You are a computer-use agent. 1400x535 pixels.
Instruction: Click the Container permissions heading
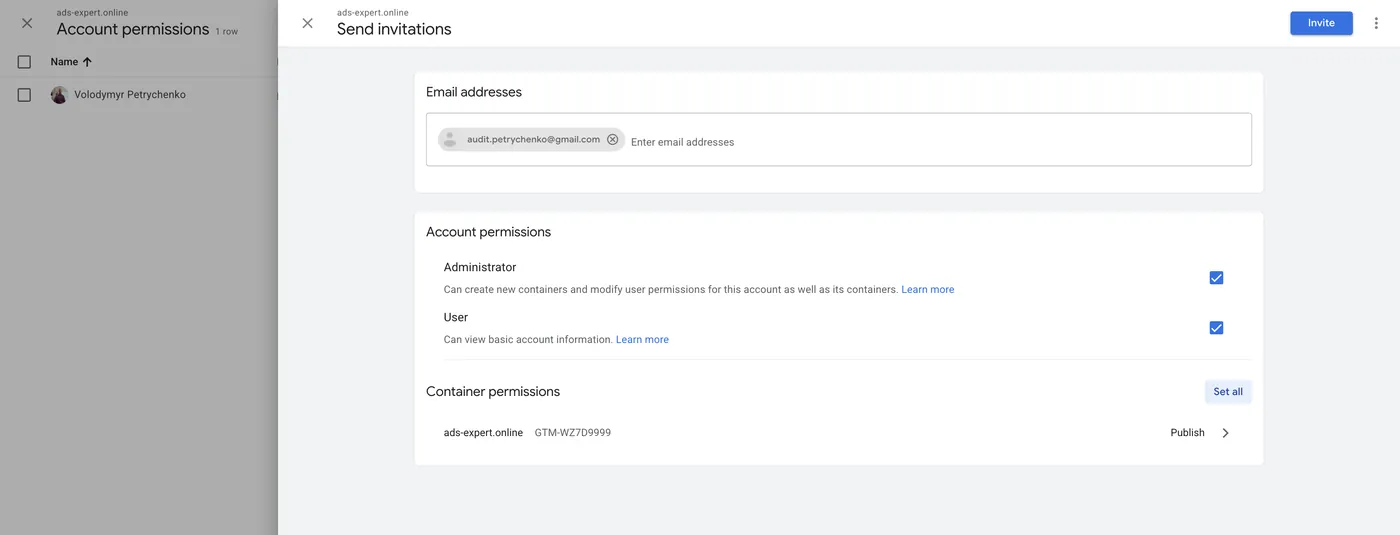click(493, 392)
